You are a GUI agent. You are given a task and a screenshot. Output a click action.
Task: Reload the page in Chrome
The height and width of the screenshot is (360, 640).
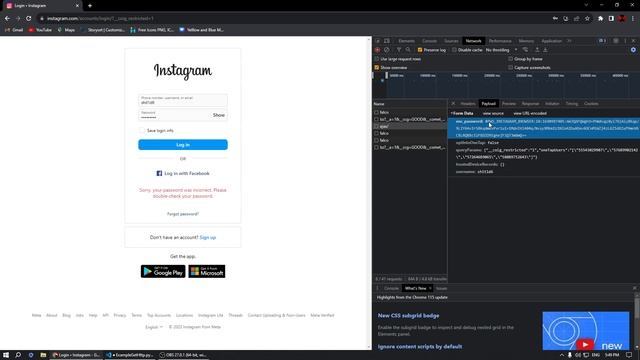point(29,18)
